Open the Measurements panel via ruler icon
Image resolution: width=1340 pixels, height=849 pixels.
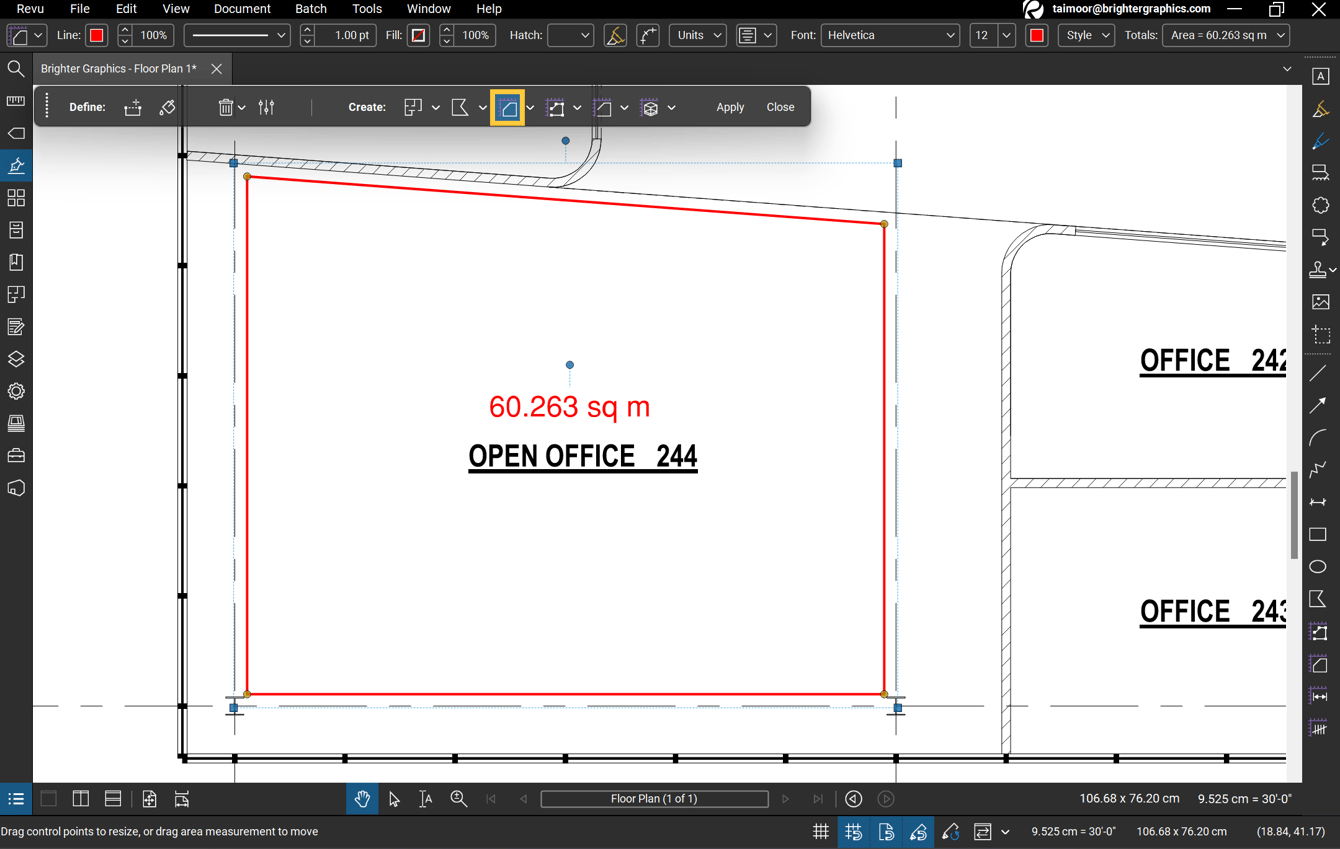coord(15,100)
